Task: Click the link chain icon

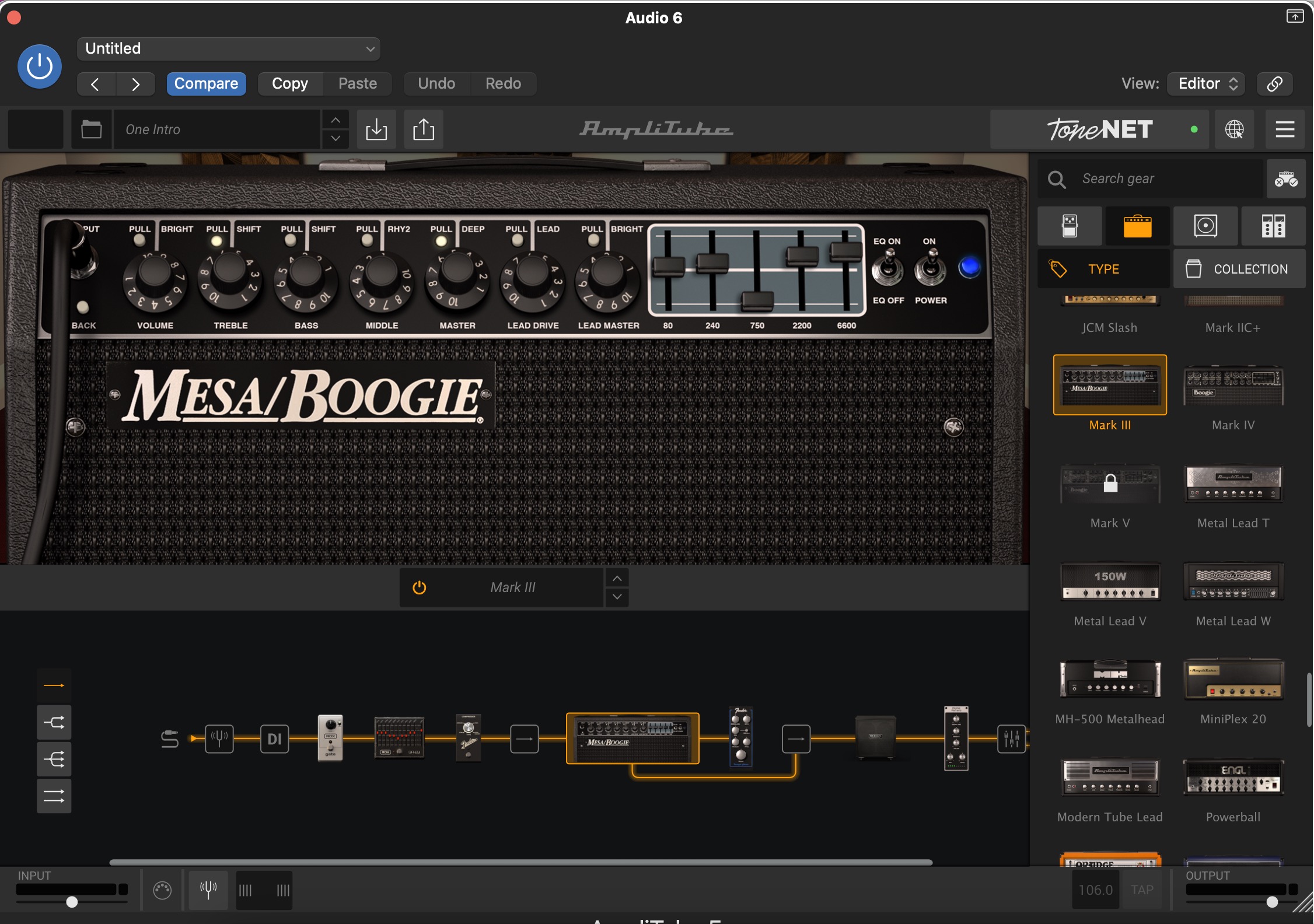Action: tap(1275, 84)
